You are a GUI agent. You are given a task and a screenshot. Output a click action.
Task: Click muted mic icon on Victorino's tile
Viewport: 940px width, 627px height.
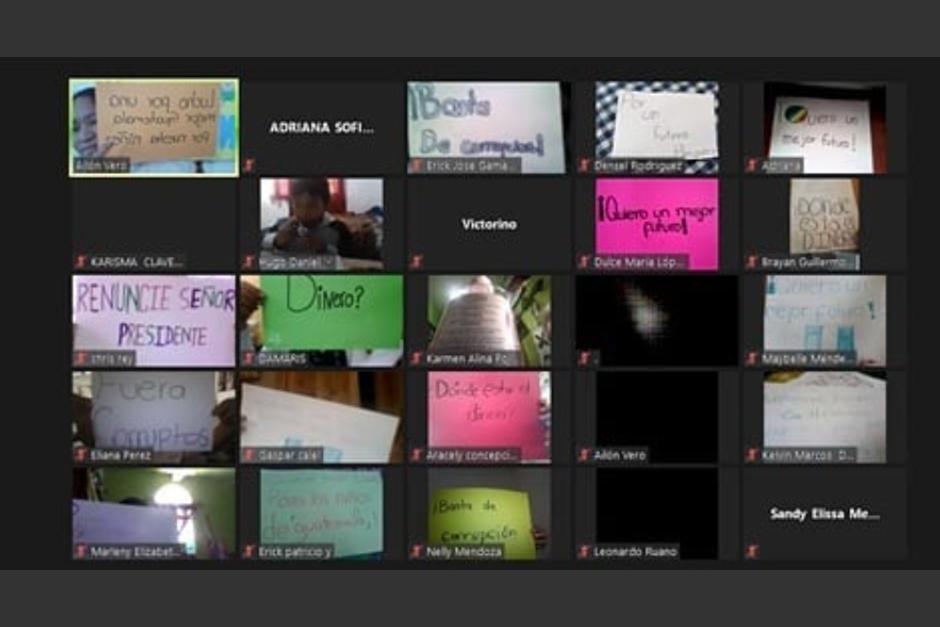point(416,262)
